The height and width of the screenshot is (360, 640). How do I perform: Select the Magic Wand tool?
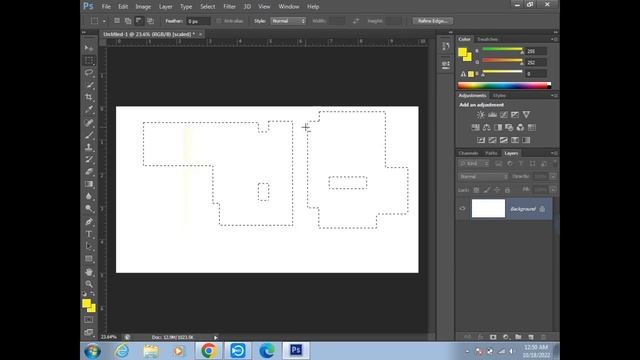click(89, 85)
